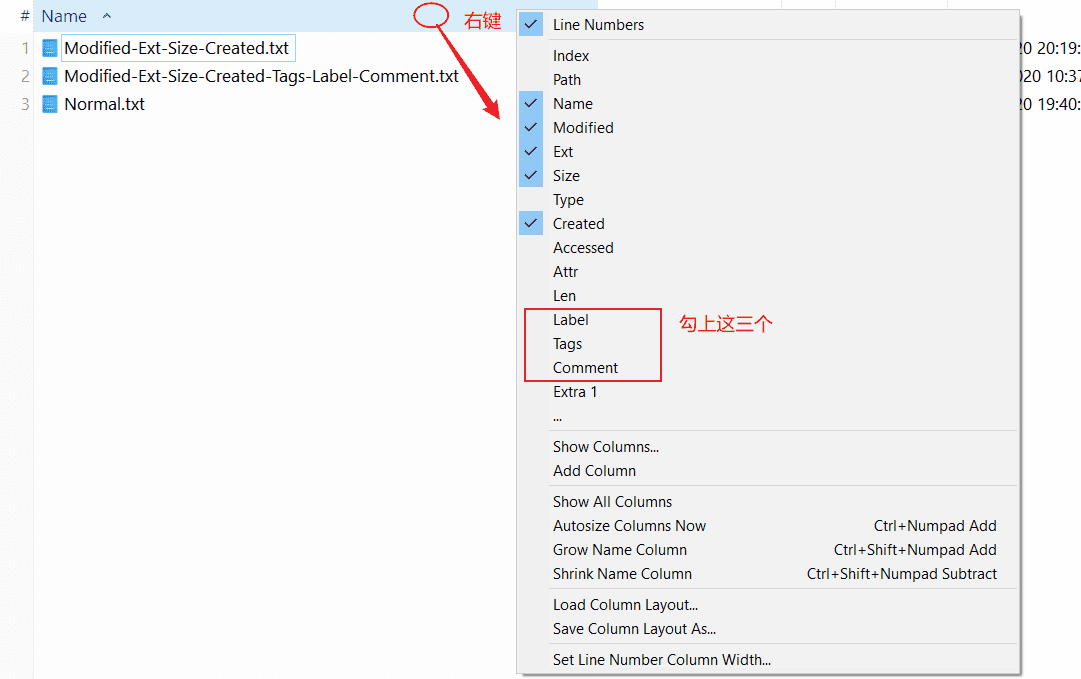Click the Name column sort arrow
Image resolution: width=1081 pixels, height=679 pixels.
pyautogui.click(x=106, y=16)
